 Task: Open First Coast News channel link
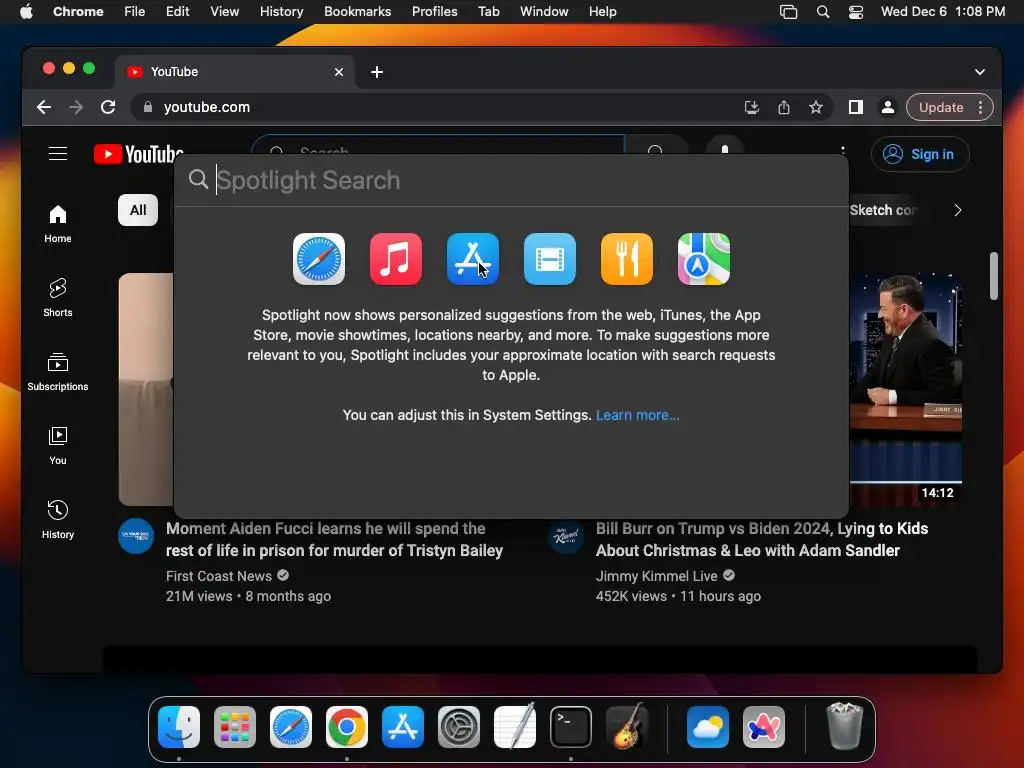click(219, 576)
